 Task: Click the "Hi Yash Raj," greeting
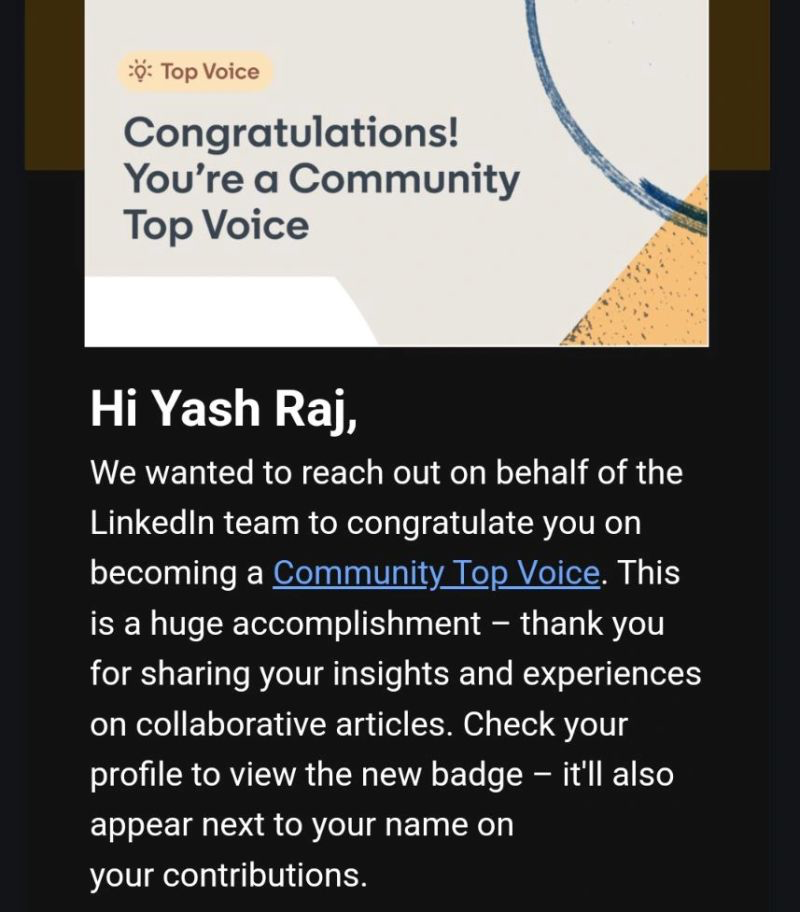(x=224, y=408)
